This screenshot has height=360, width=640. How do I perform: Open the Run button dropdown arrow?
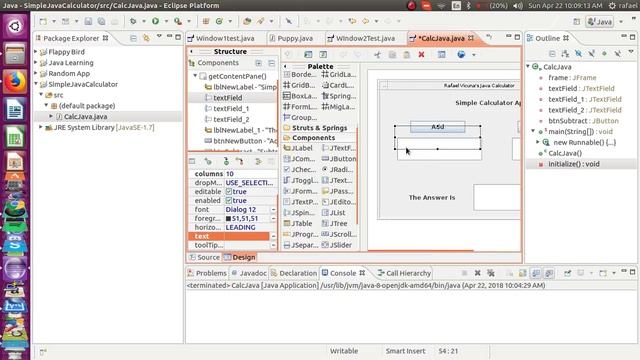pos(166,21)
